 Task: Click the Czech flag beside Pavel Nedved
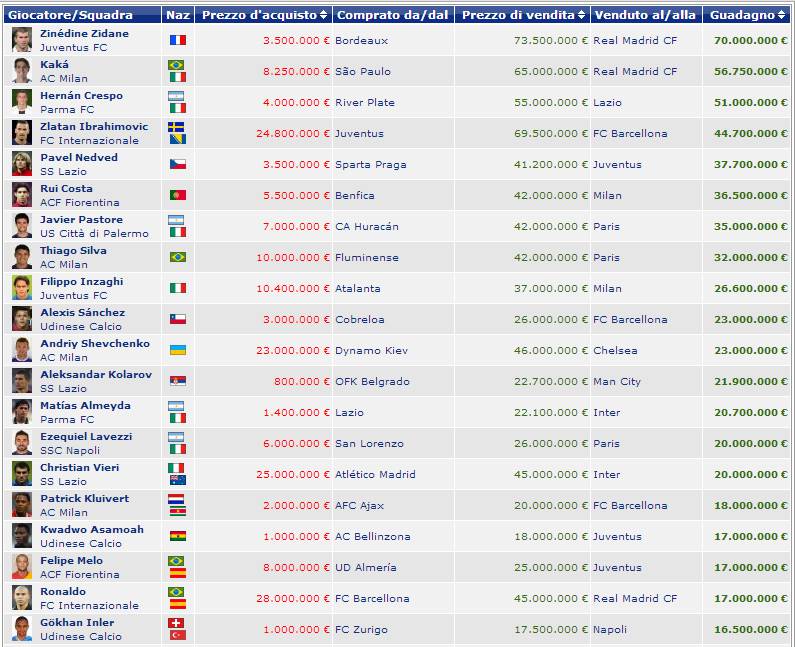(177, 164)
